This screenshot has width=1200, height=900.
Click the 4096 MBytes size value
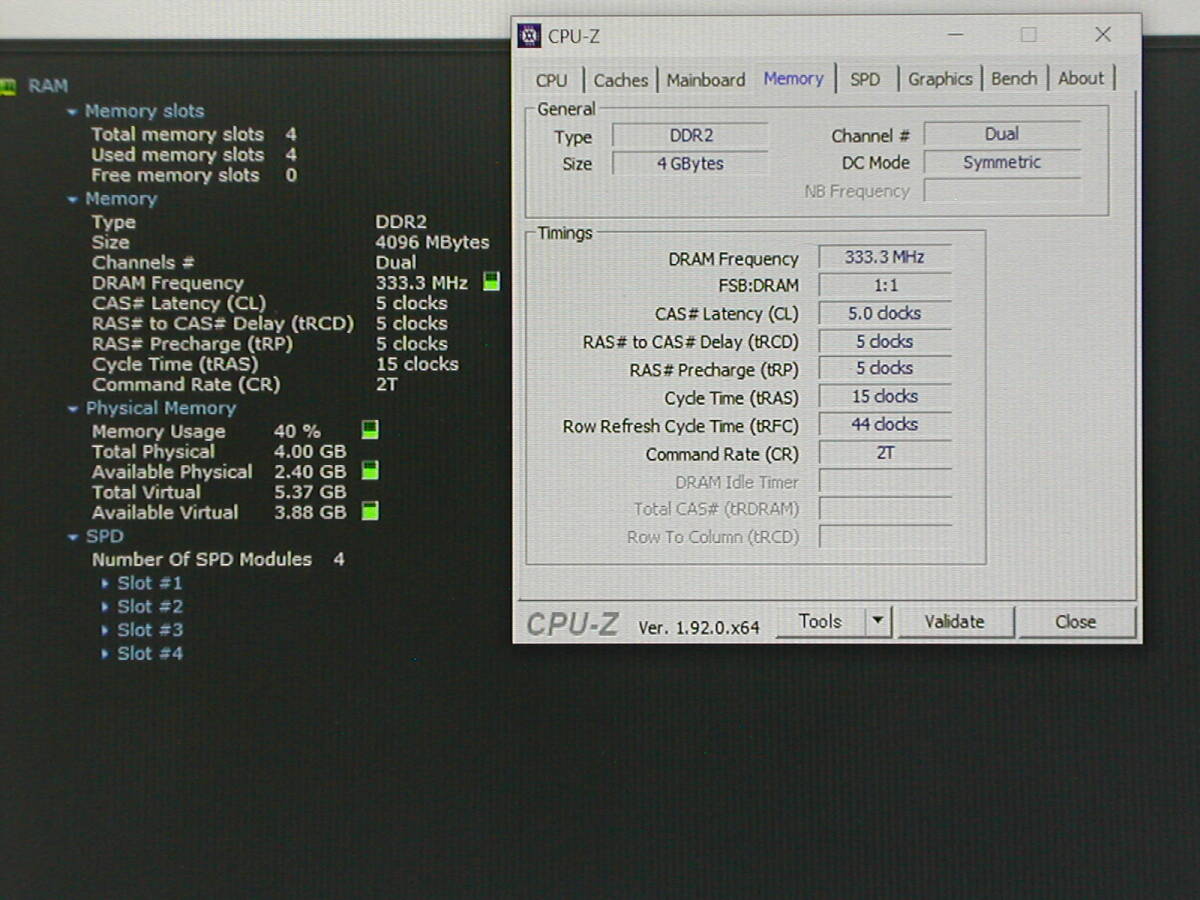(433, 242)
